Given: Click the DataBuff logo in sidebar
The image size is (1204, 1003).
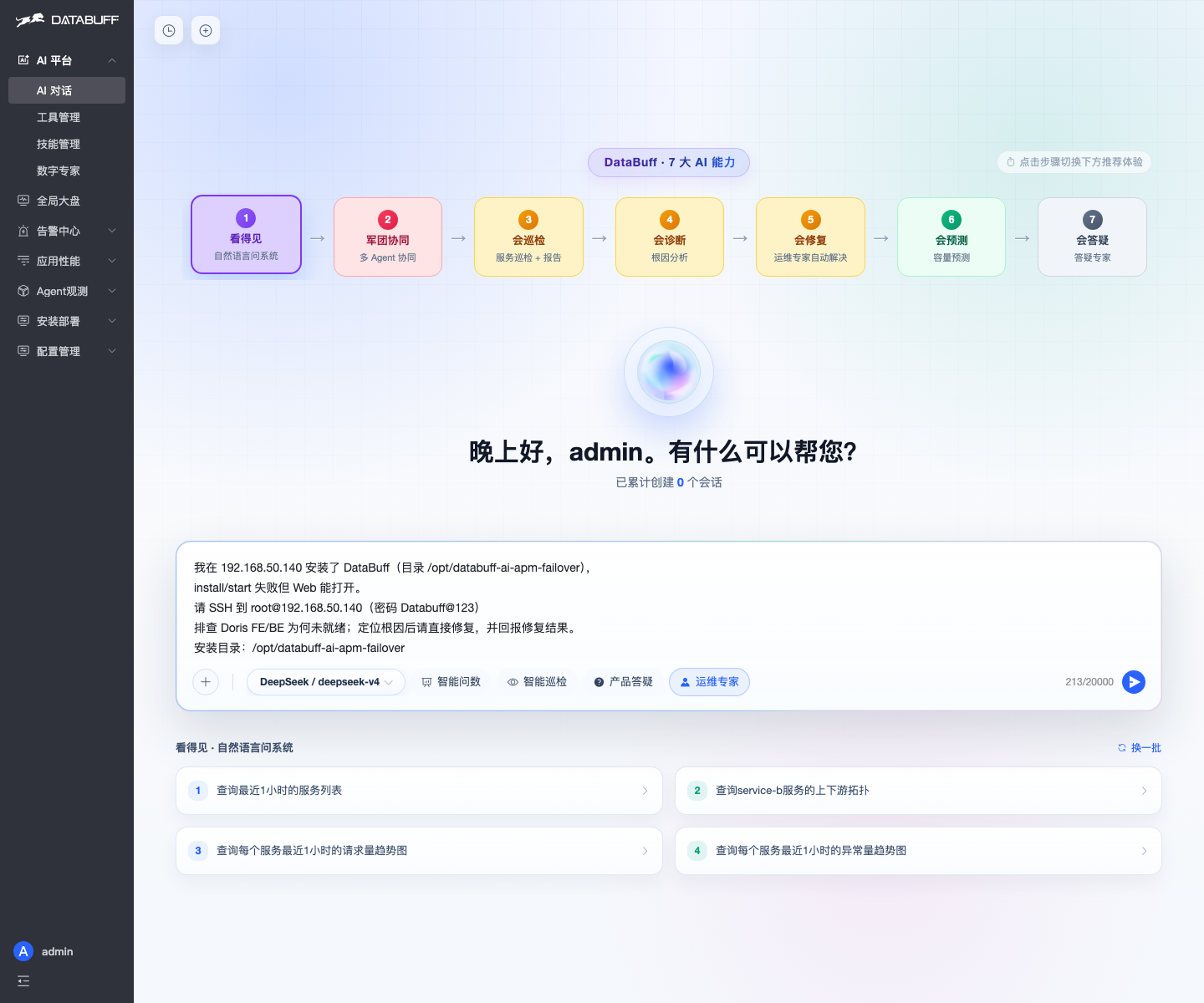Looking at the screenshot, I should [x=67, y=20].
